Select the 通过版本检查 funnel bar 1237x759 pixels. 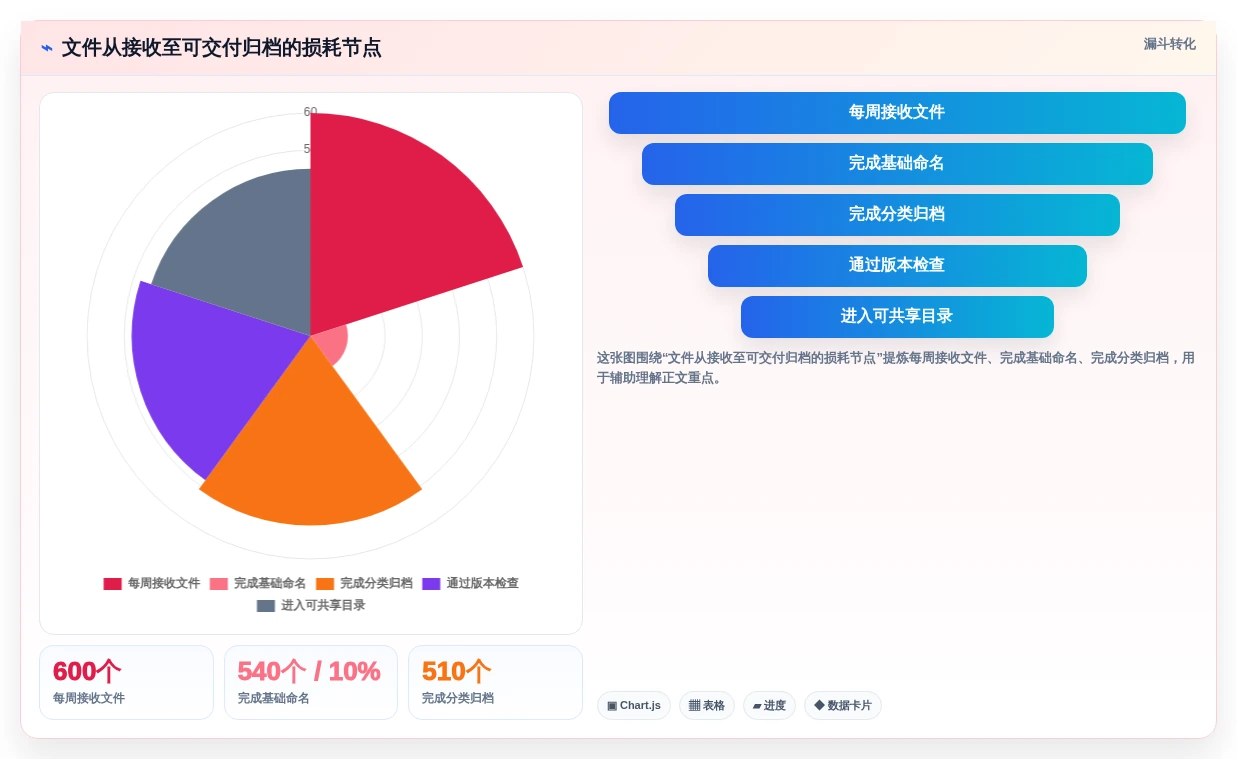click(x=897, y=266)
